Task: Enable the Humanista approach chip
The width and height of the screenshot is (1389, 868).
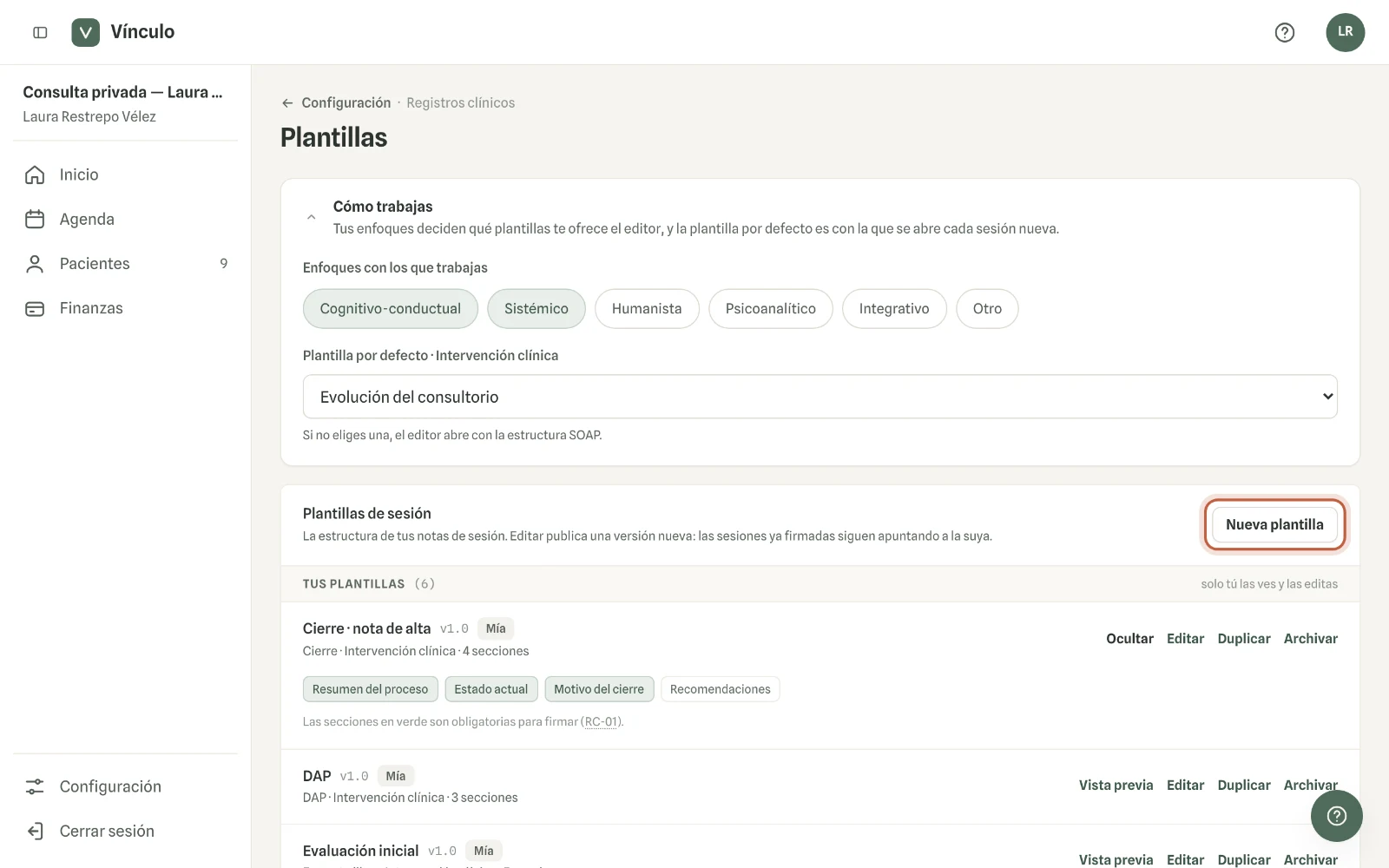Action: coord(647,308)
